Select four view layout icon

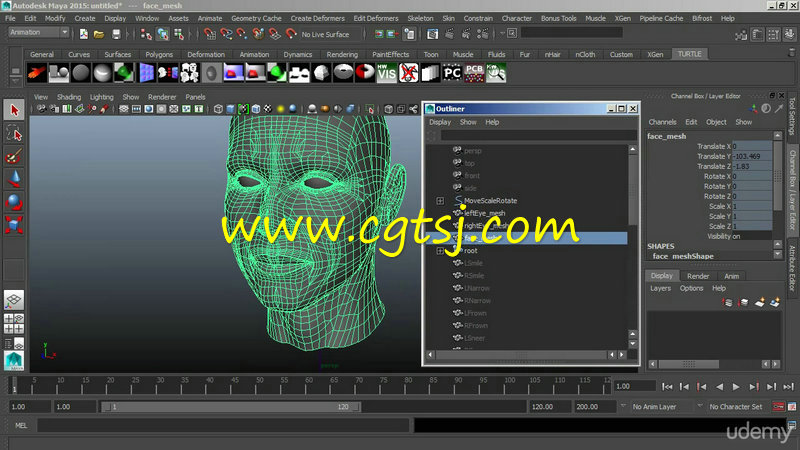(14, 323)
